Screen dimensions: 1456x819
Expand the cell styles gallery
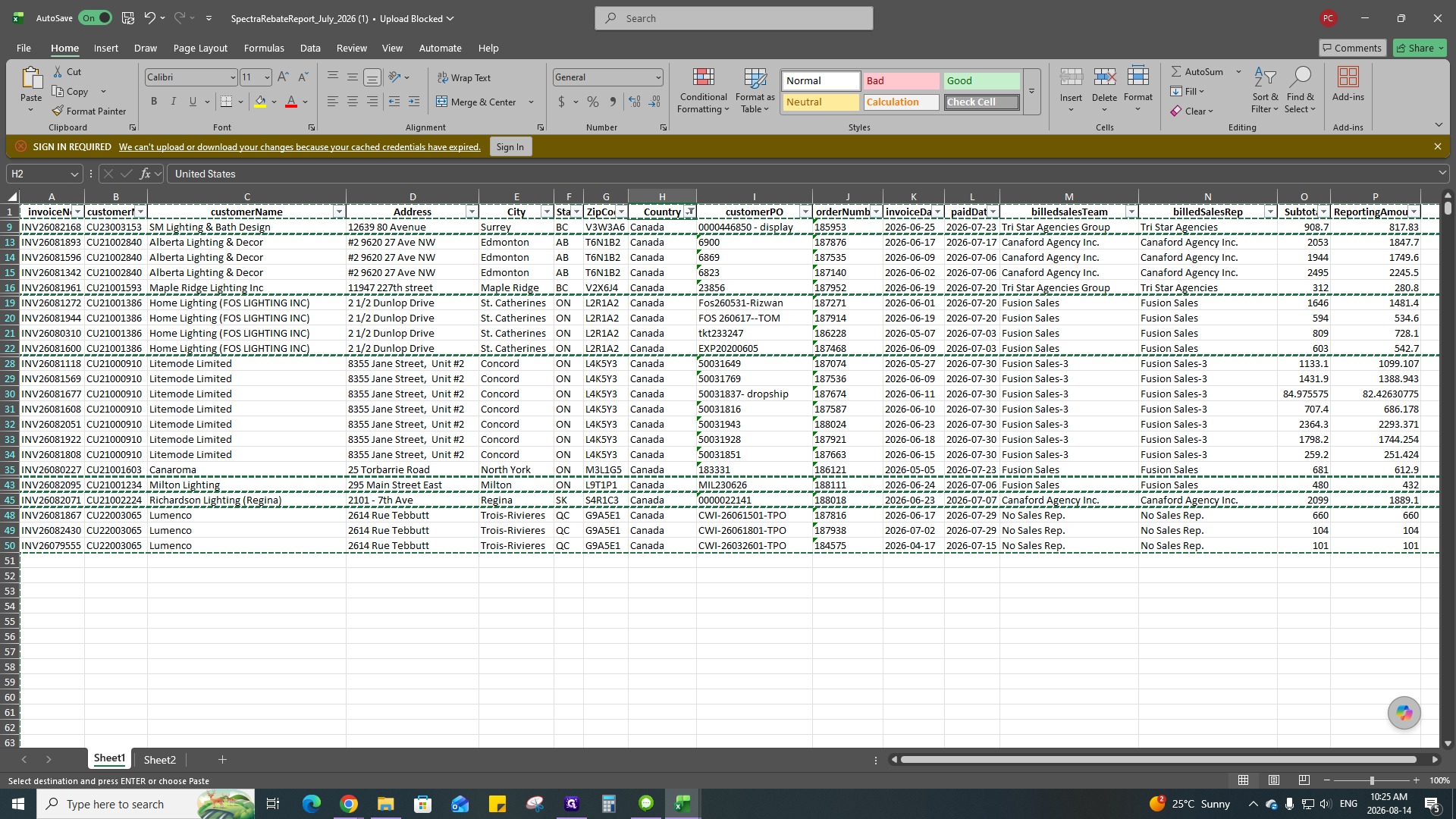pyautogui.click(x=1031, y=92)
